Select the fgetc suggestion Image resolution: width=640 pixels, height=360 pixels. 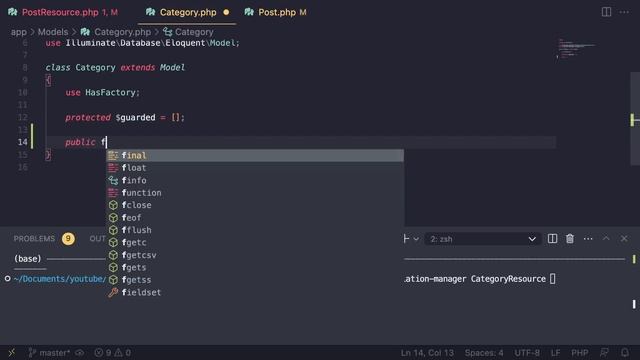coord(255,242)
